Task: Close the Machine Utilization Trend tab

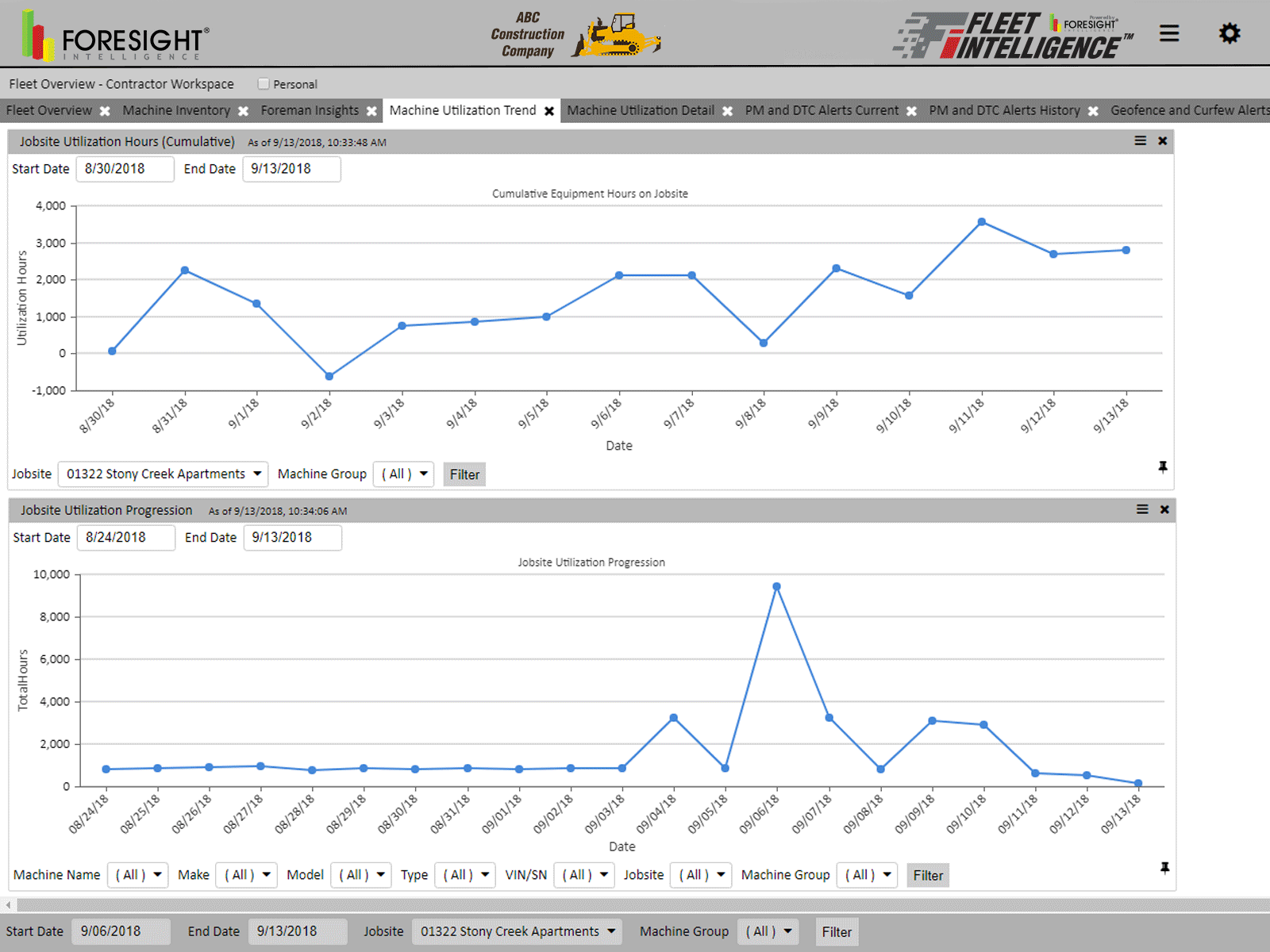Action: (x=549, y=111)
